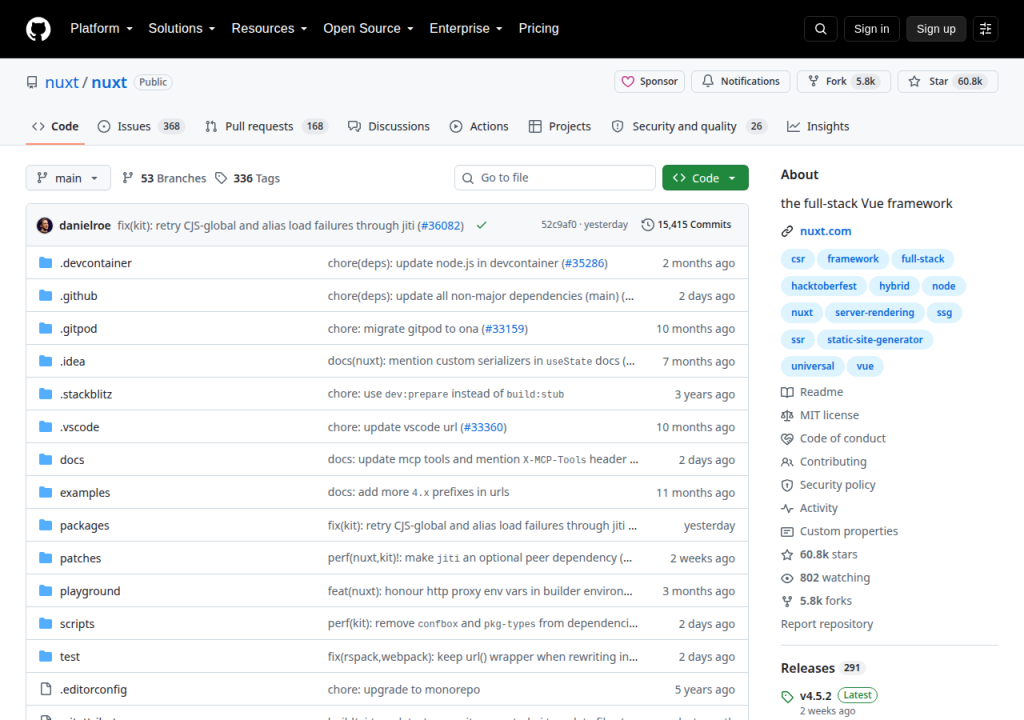The image size is (1024, 720).
Task: Fork the nuxt repository
Action: pos(843,82)
